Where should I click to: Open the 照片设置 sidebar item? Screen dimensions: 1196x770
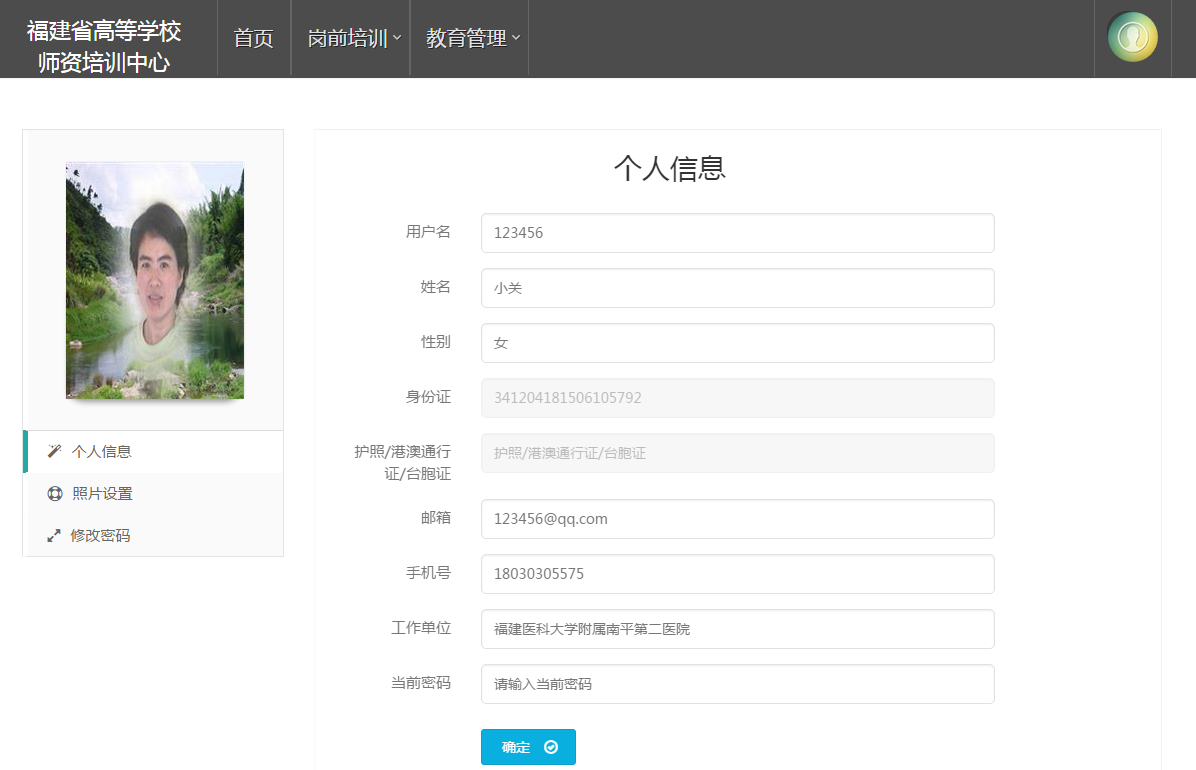(x=102, y=494)
